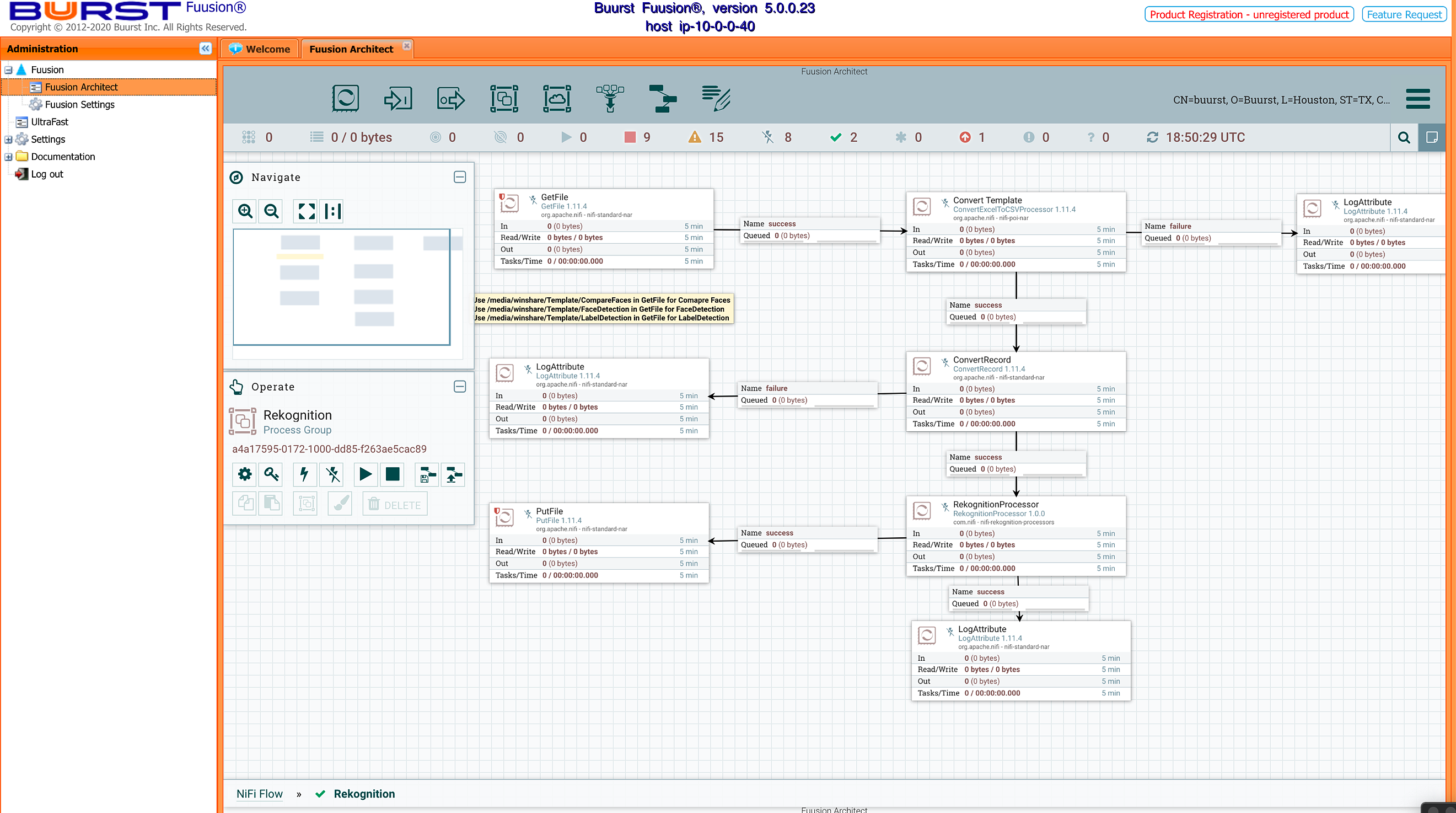Viewport: 1456px width, 813px height.
Task: Click the Template toolbar icon
Action: 663,98
